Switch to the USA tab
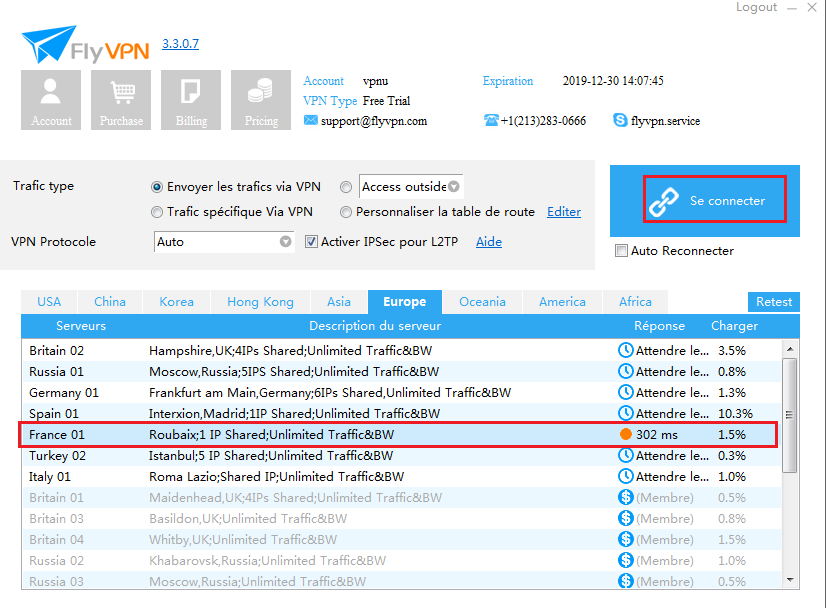This screenshot has width=826, height=608. (x=49, y=302)
